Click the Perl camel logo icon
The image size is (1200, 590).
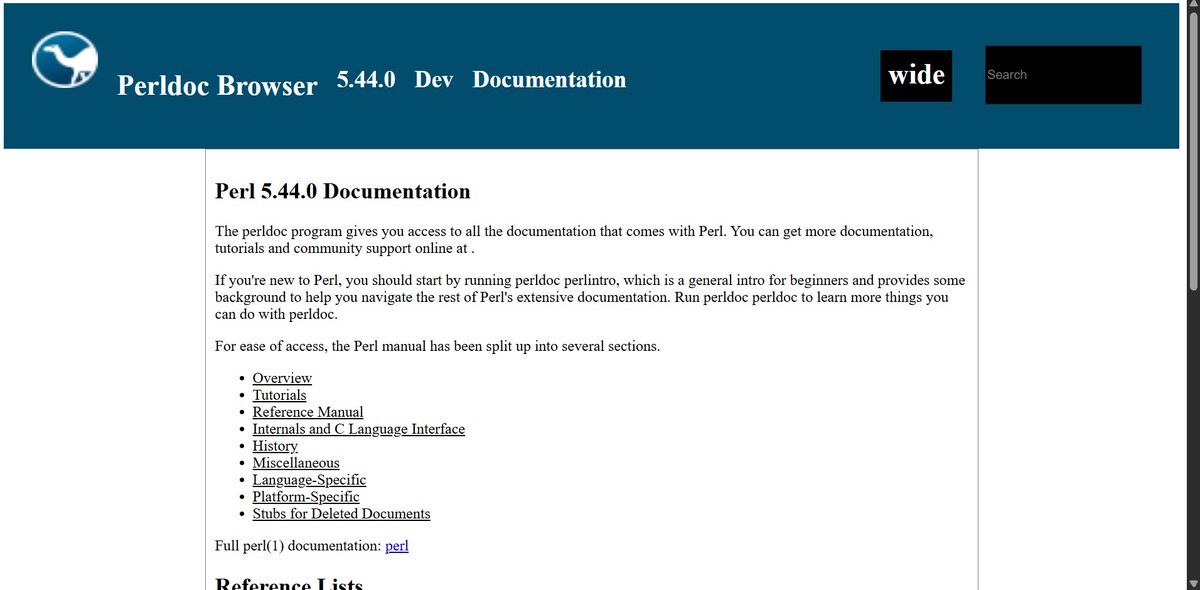point(65,59)
